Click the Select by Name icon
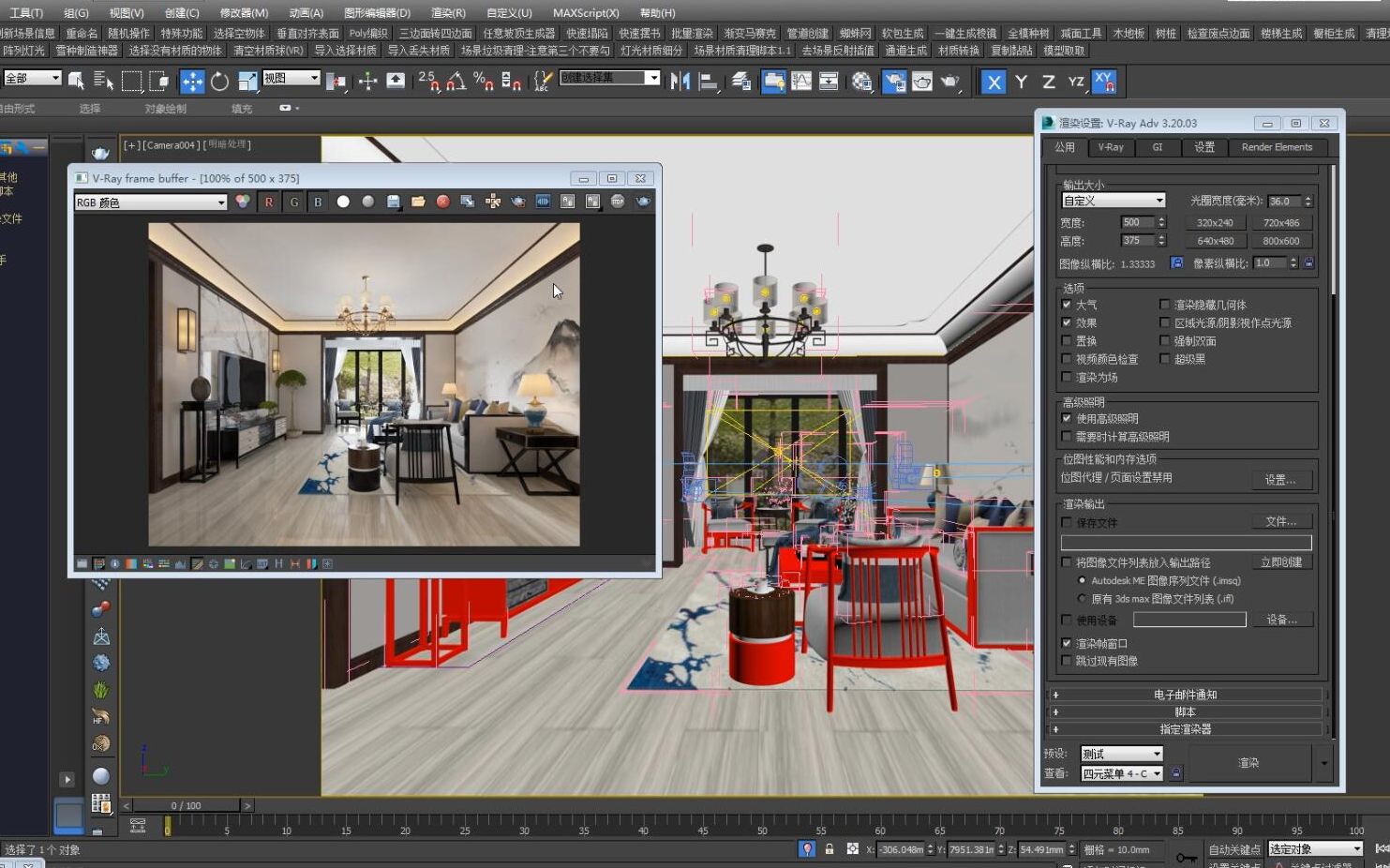 pos(103,82)
